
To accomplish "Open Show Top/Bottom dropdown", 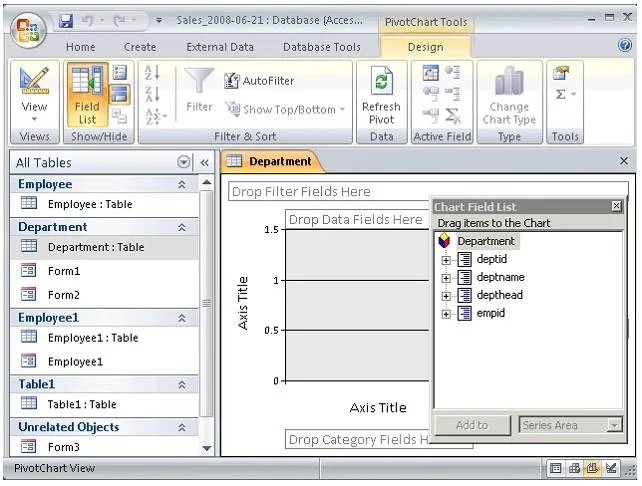I will coord(285,109).
